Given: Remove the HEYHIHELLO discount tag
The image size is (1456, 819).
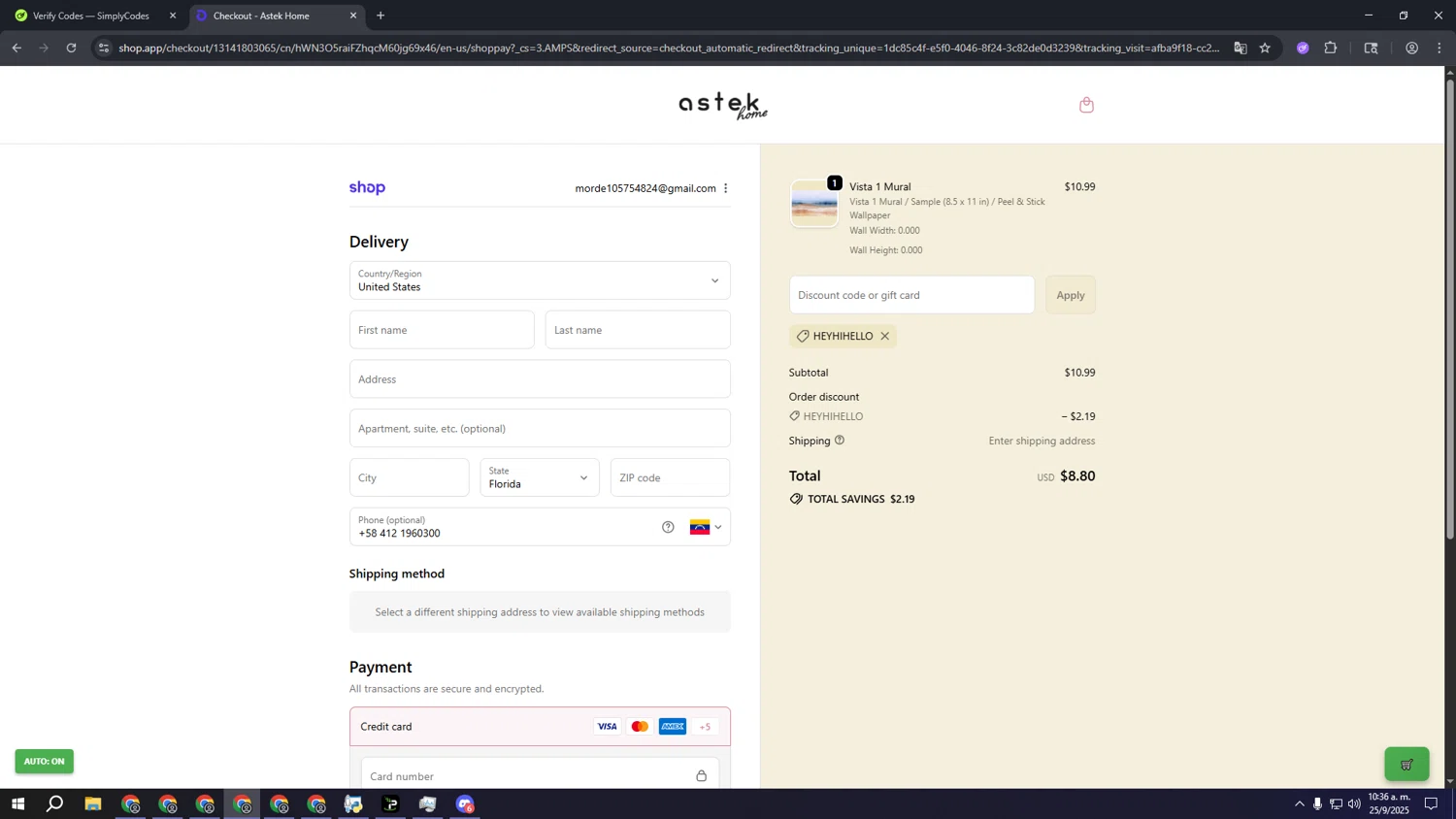Looking at the screenshot, I should 884,336.
